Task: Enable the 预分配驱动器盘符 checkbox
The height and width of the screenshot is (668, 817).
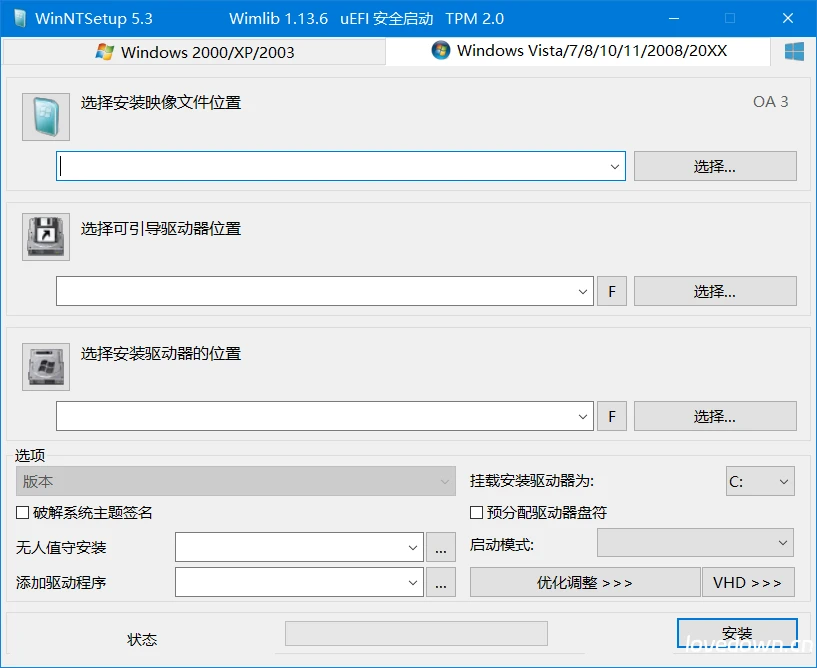Action: click(x=475, y=512)
